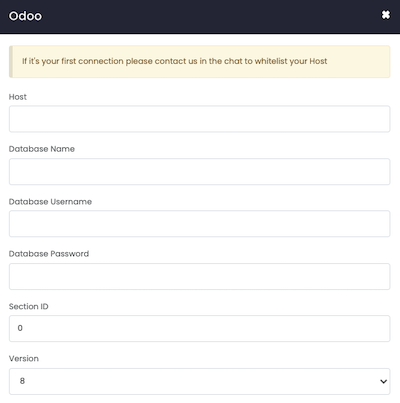Click the whitelist your Host notice banner
This screenshot has width=400, height=403.
199,62
